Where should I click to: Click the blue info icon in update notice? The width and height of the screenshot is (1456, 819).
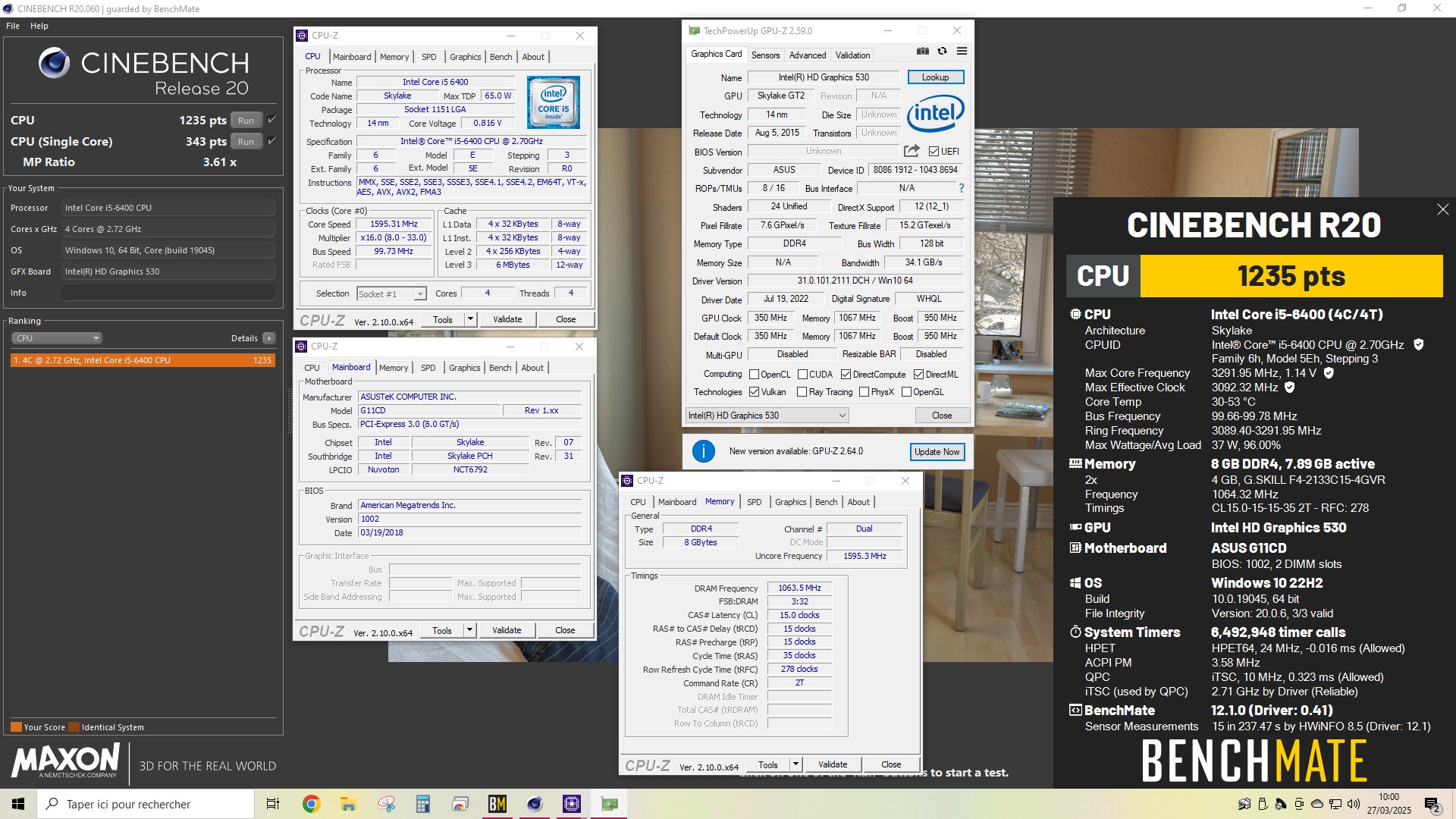(703, 451)
